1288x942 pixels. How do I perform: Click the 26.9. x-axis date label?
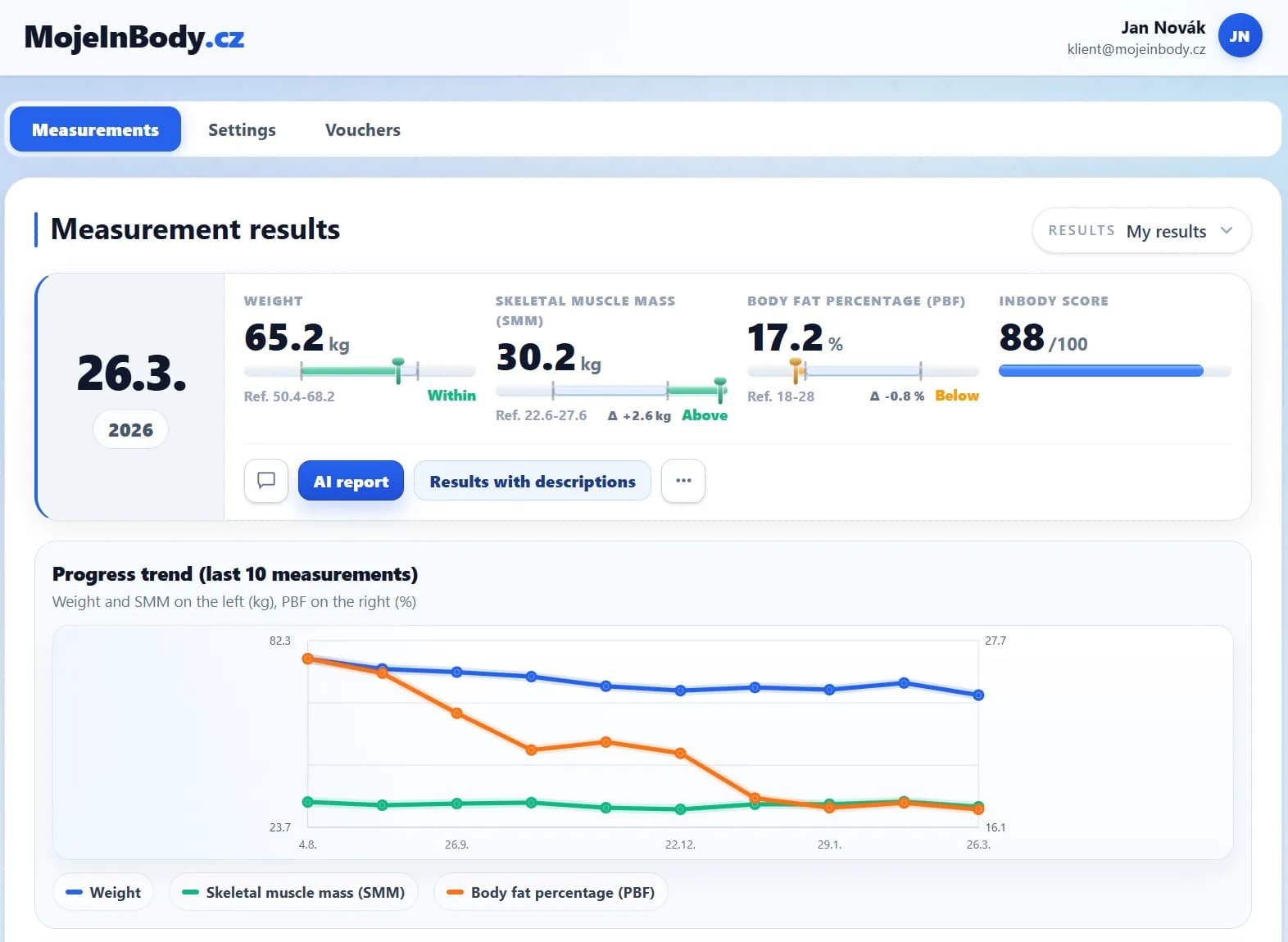click(x=456, y=845)
